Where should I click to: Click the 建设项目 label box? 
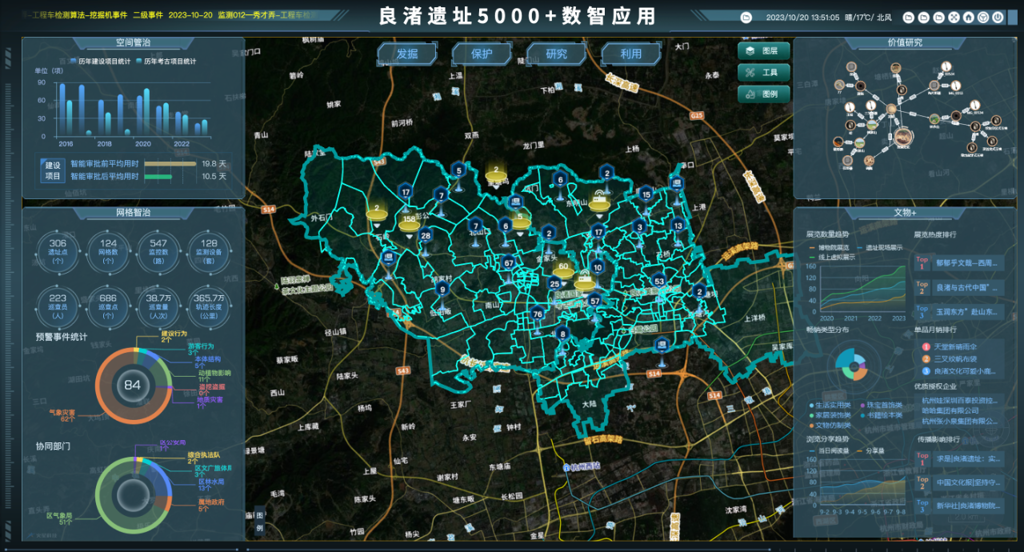pyautogui.click(x=52, y=170)
